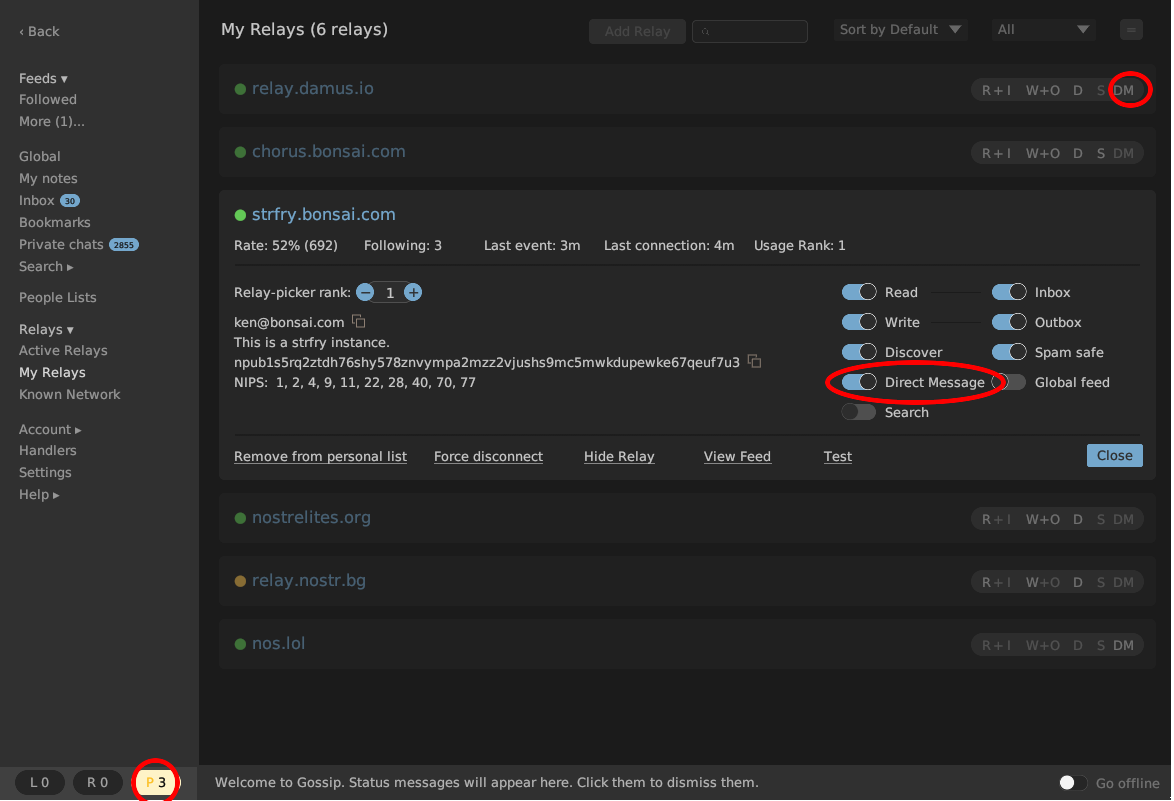Open the P 3 pending indicator
The image size is (1174, 801).
156,782
